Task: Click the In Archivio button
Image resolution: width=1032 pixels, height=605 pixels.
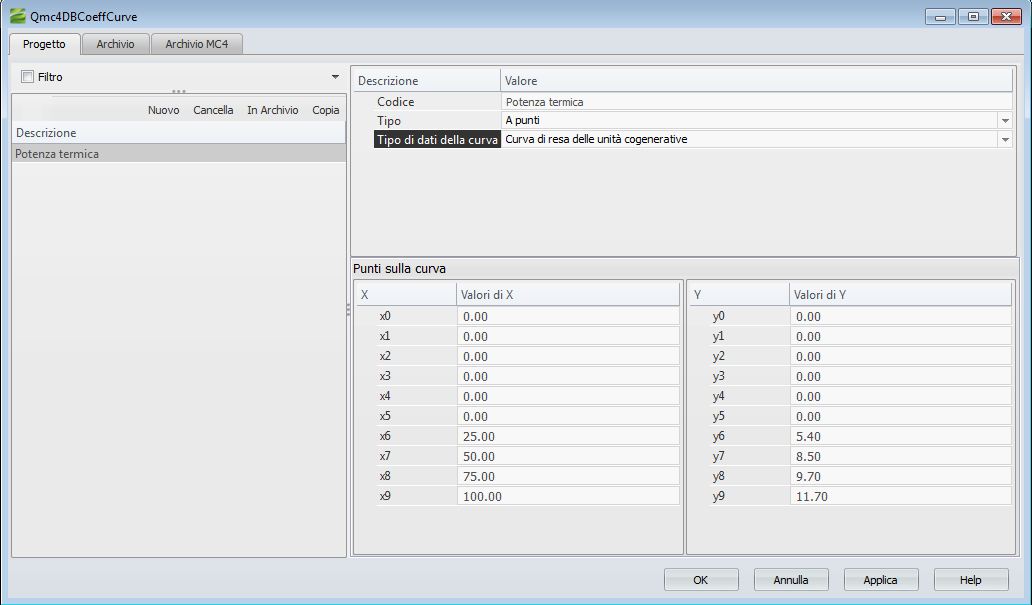Action: tap(272, 110)
